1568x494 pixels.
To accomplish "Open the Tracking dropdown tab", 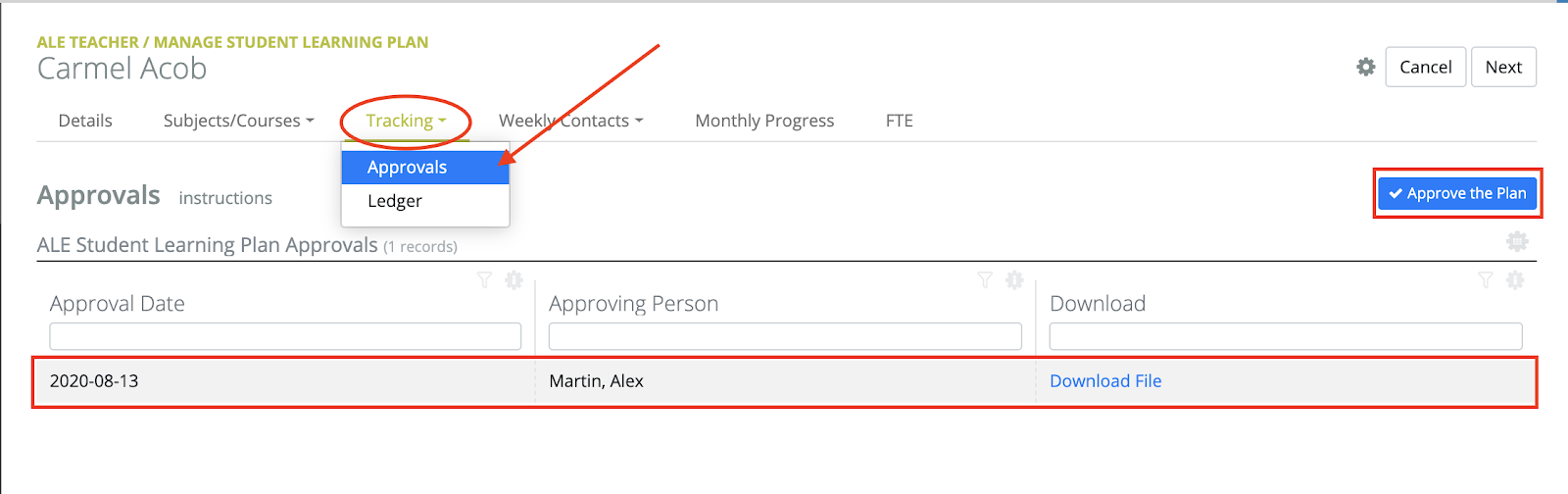I will pos(406,121).
